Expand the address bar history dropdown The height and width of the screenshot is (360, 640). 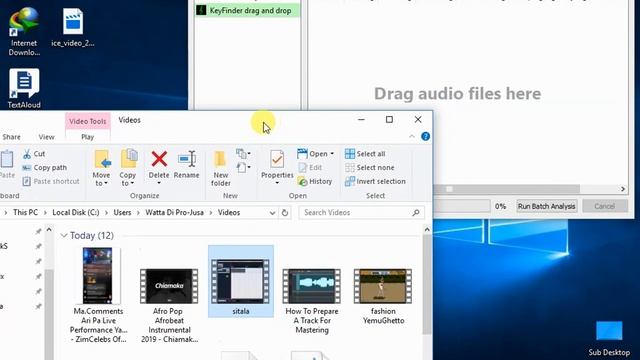click(x=272, y=213)
